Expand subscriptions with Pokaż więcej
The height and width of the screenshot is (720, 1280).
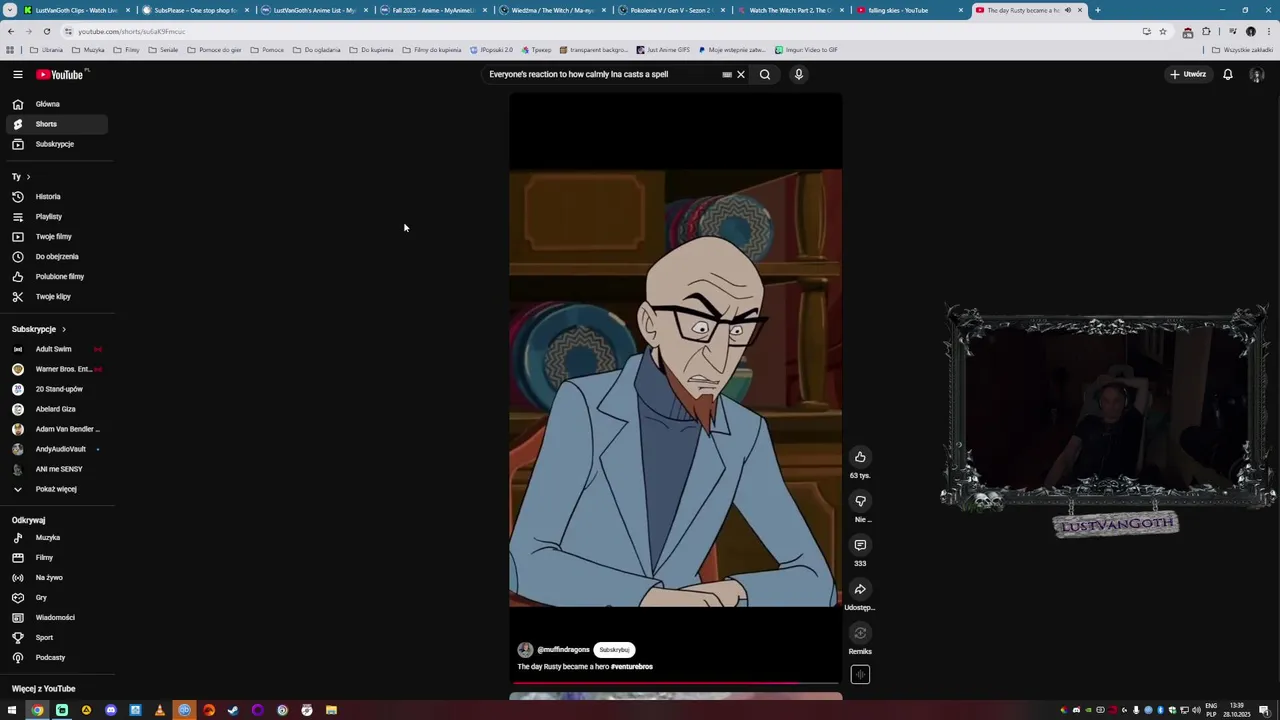click(x=56, y=489)
